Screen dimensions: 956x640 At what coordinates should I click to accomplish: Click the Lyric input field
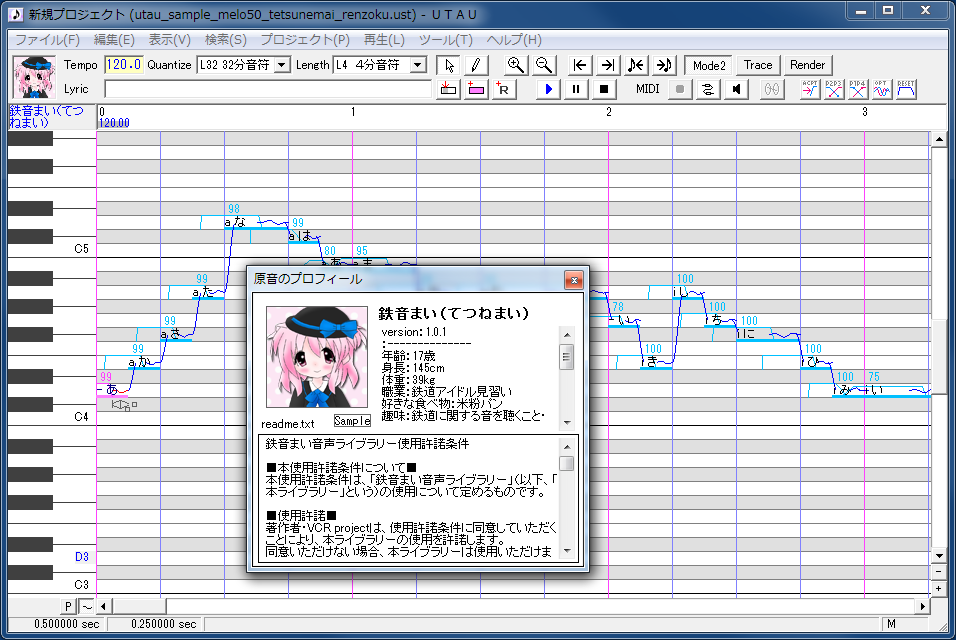pyautogui.click(x=268, y=89)
